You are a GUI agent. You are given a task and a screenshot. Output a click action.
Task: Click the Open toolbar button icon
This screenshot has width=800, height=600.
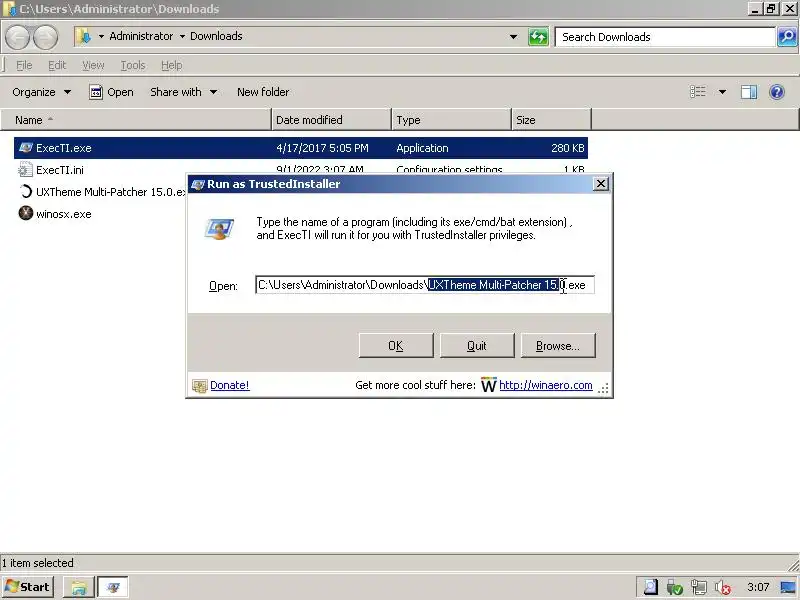click(x=96, y=92)
